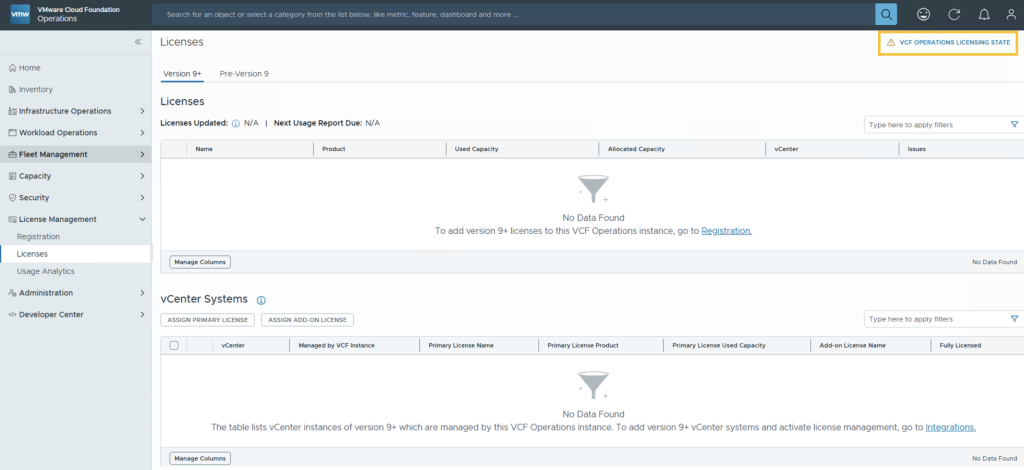The image size is (1024, 470).
Task: Open the feedback smiley icon
Action: 923,14
